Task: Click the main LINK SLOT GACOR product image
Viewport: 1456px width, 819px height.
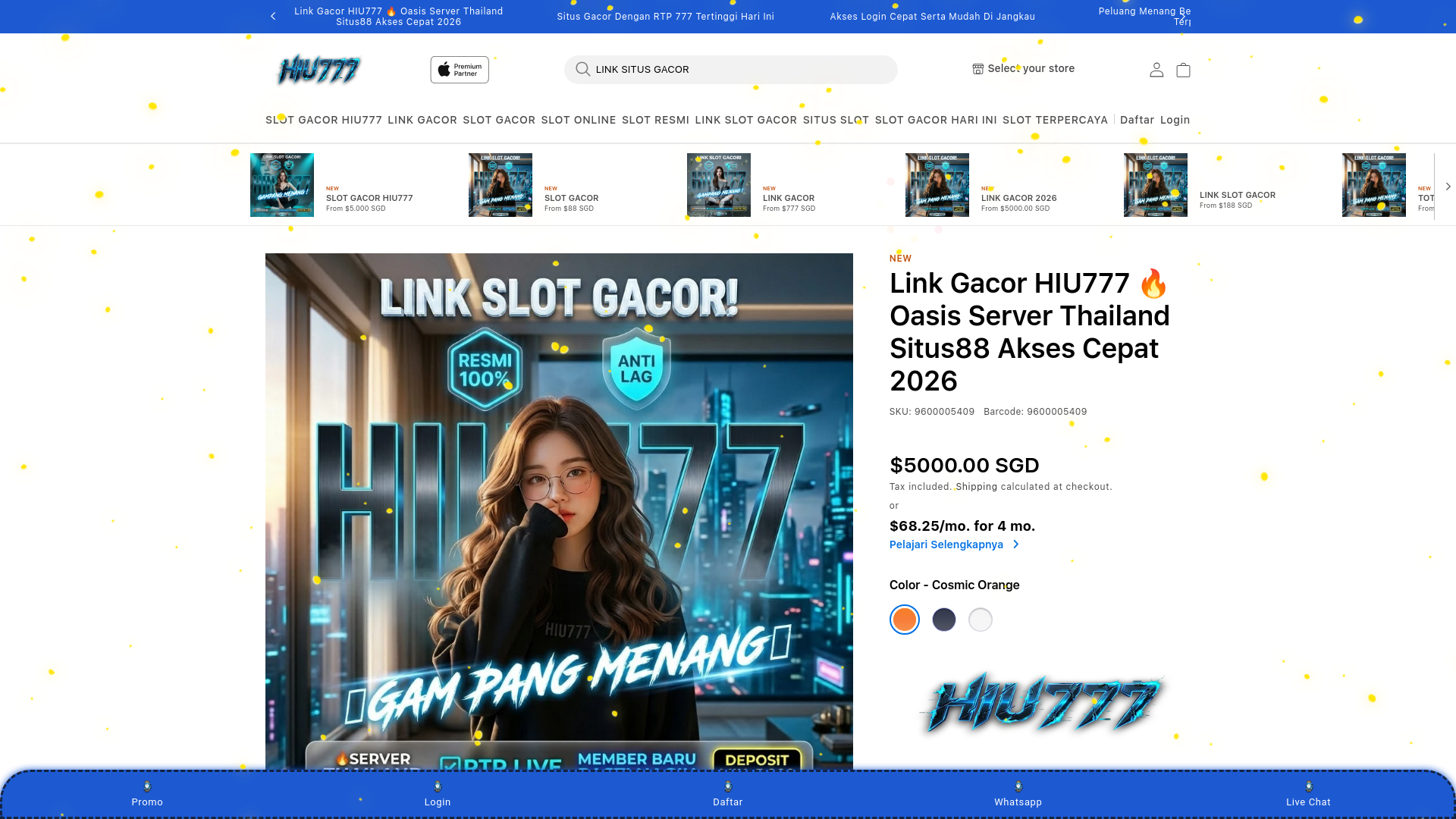Action: (x=559, y=512)
